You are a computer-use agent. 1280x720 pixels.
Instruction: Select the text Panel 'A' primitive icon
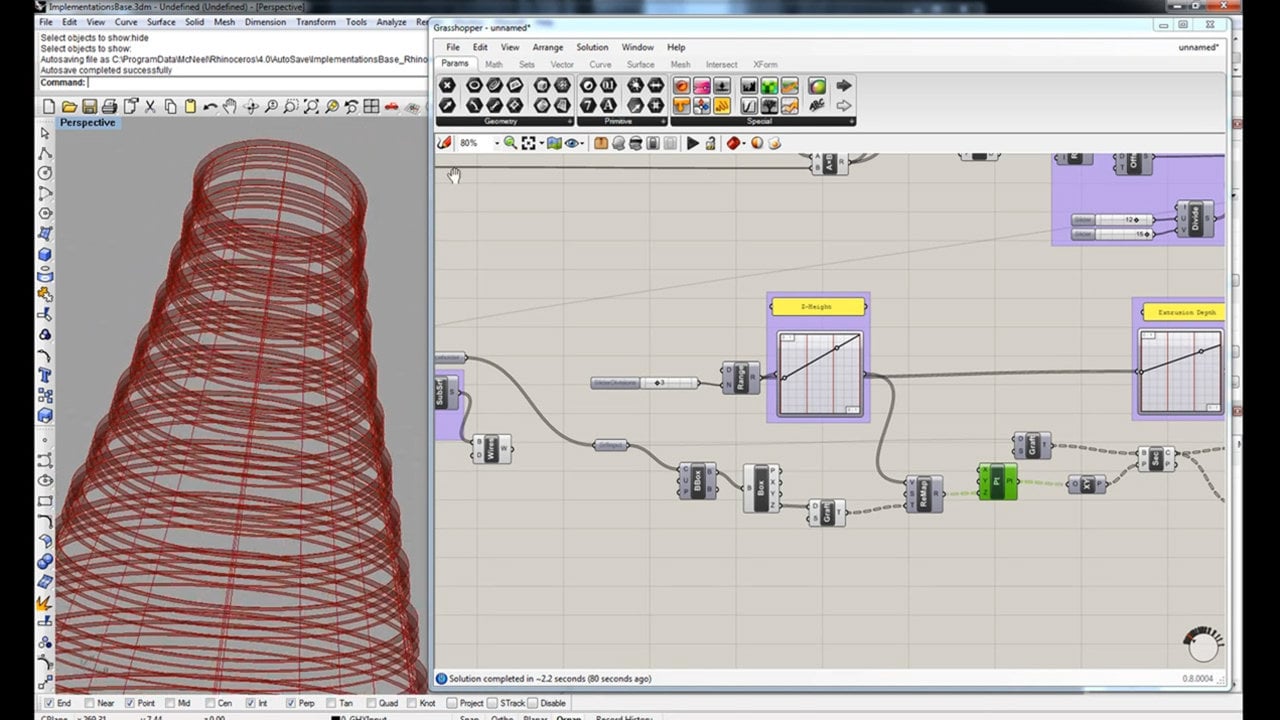point(608,105)
